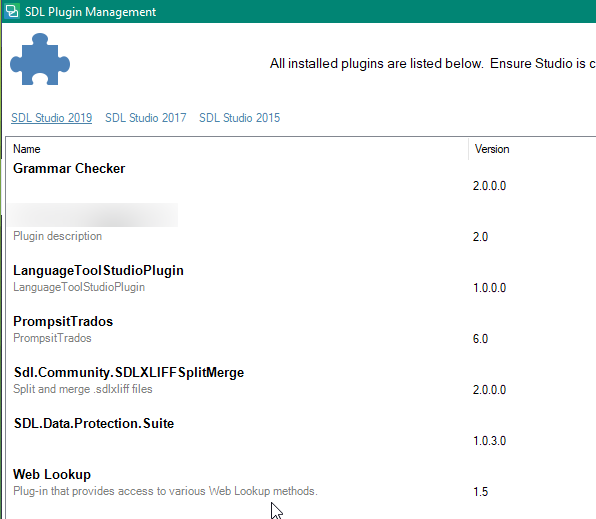Click the grey PrompsitTrados description line
Viewport: 596px width, 519px height.
(x=52, y=338)
